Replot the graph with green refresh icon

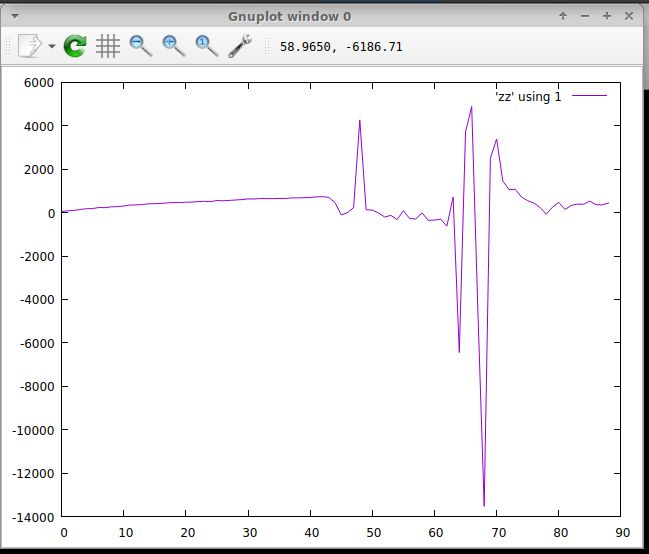click(x=75, y=46)
